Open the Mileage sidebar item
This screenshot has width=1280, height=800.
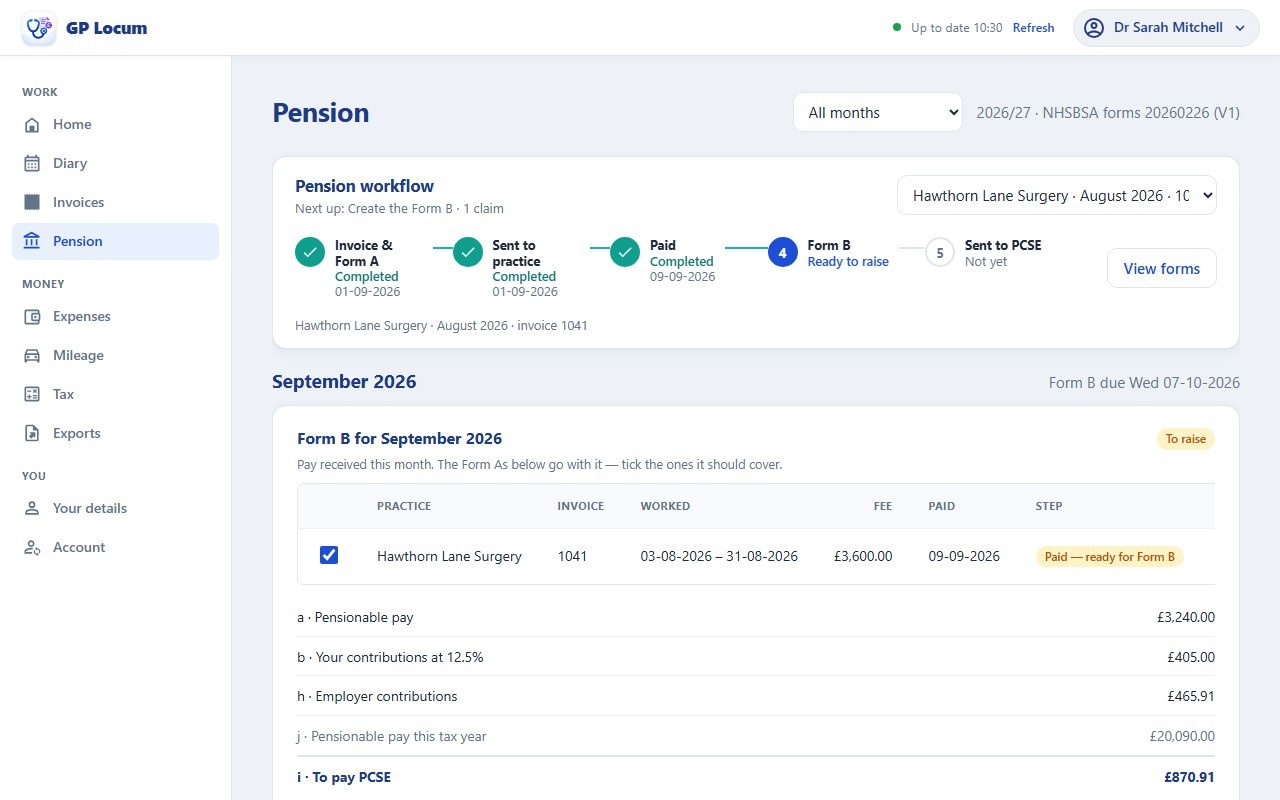click(115, 356)
